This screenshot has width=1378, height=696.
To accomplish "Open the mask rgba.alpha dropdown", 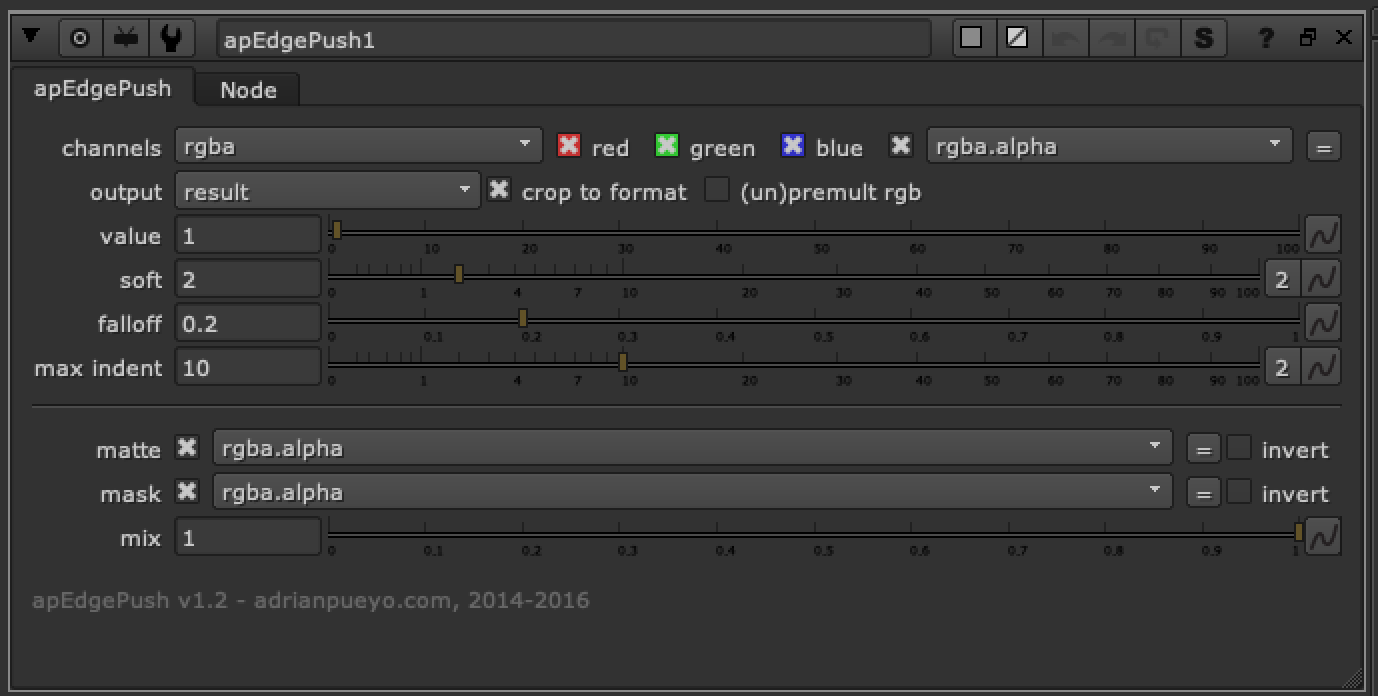I will coord(690,491).
